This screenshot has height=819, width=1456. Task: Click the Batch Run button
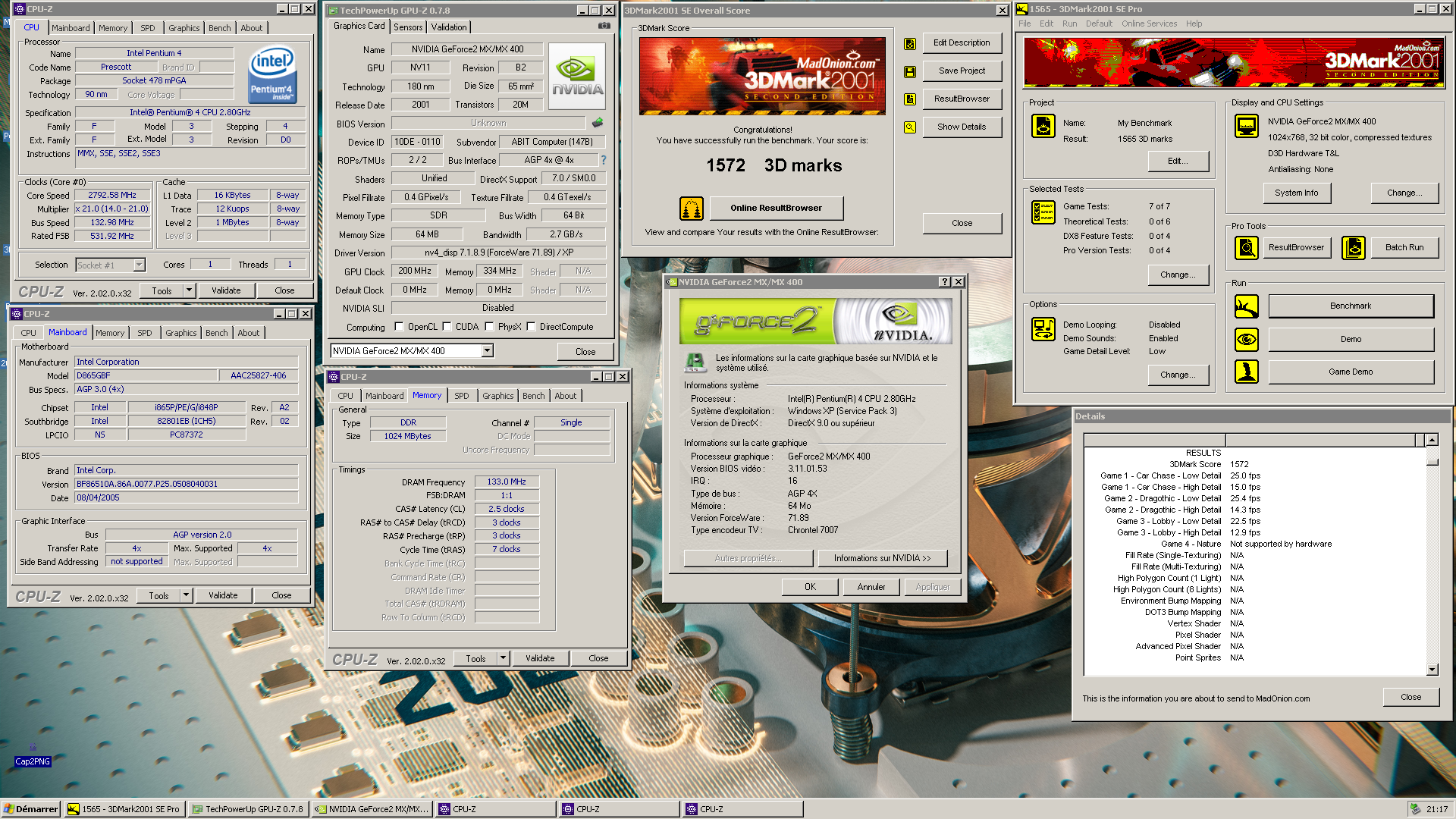(1404, 247)
